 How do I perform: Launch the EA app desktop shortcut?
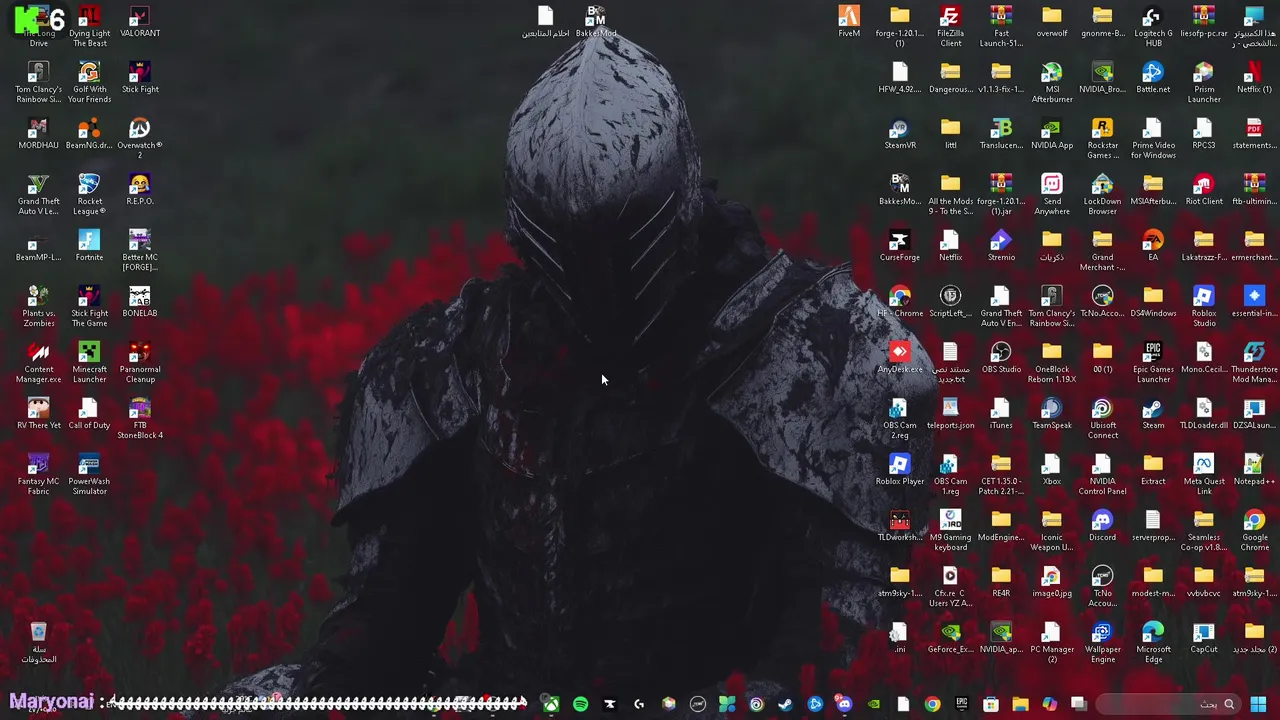(1153, 247)
